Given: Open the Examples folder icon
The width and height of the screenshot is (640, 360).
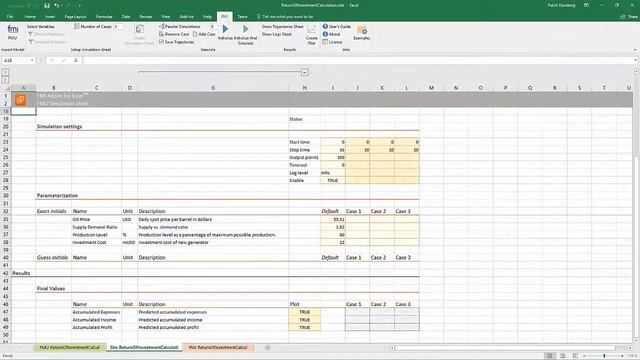Looking at the screenshot, I should point(362,30).
